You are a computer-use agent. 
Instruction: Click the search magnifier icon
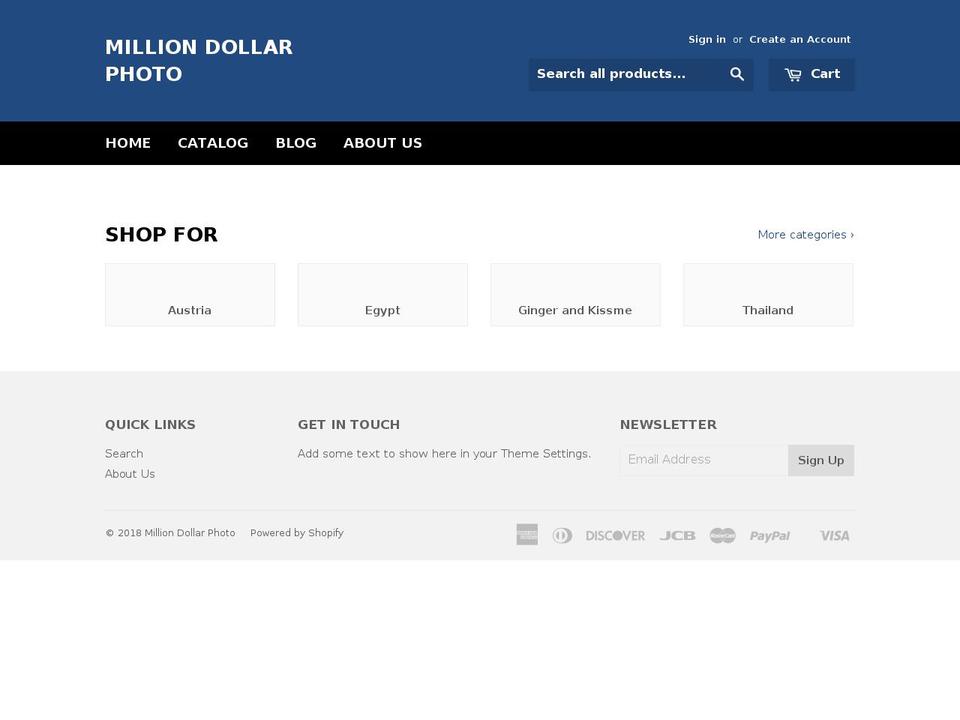[737, 75]
